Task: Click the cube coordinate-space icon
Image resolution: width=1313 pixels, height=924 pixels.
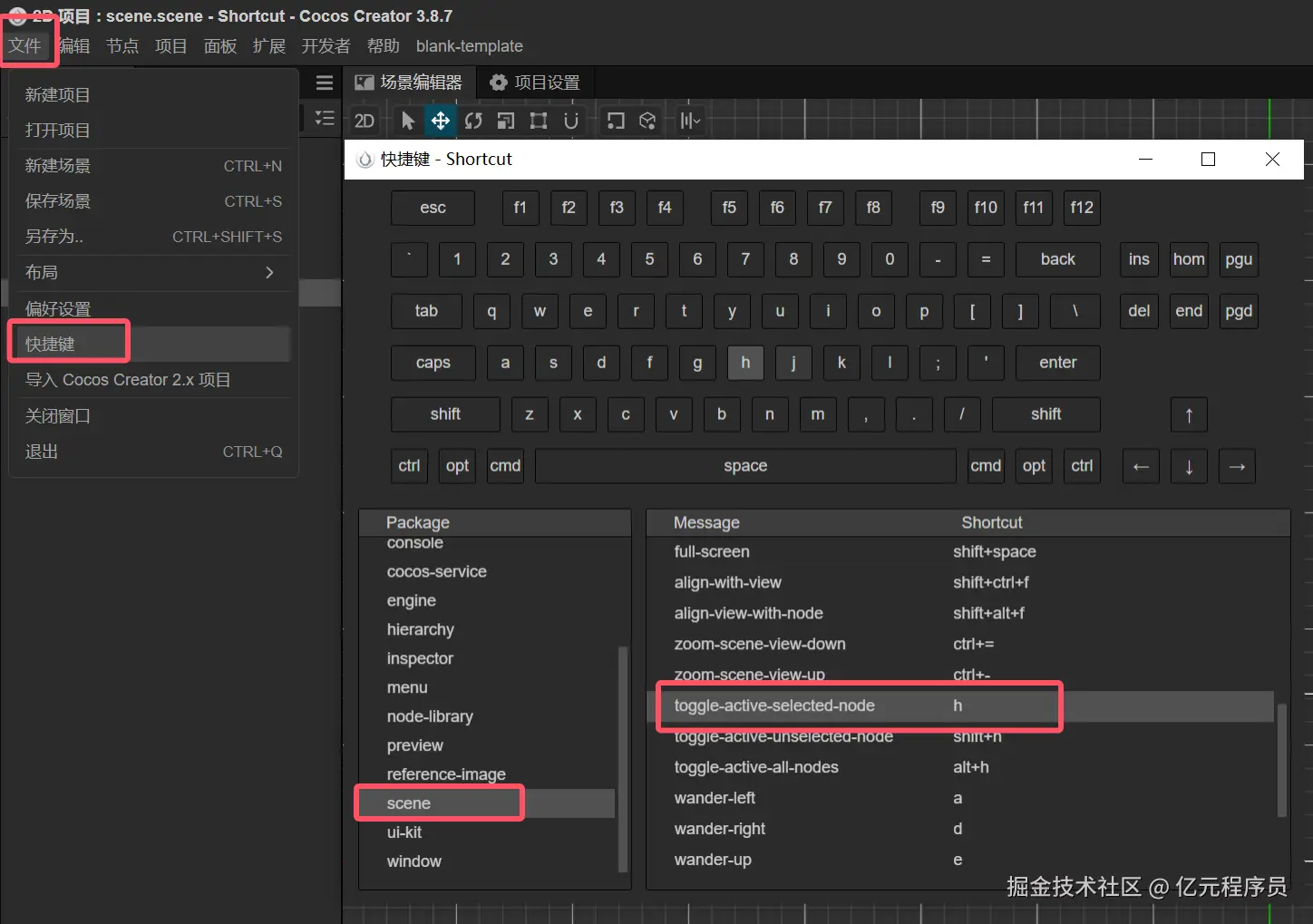Action: coord(647,121)
